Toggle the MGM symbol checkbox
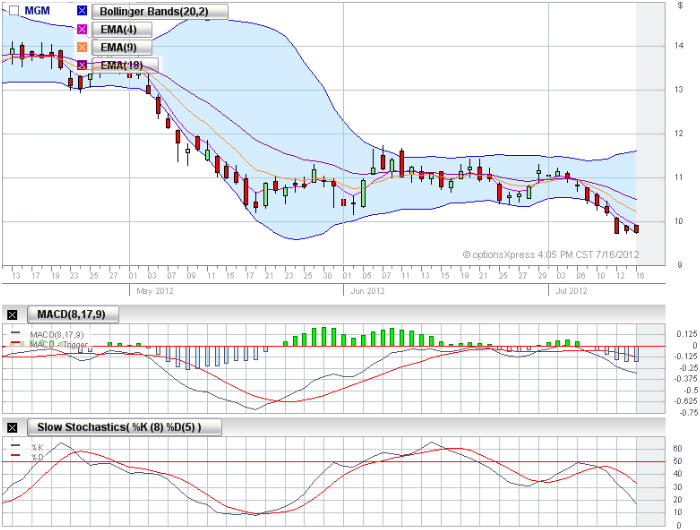Screen dimensions: 700x530 (14, 11)
